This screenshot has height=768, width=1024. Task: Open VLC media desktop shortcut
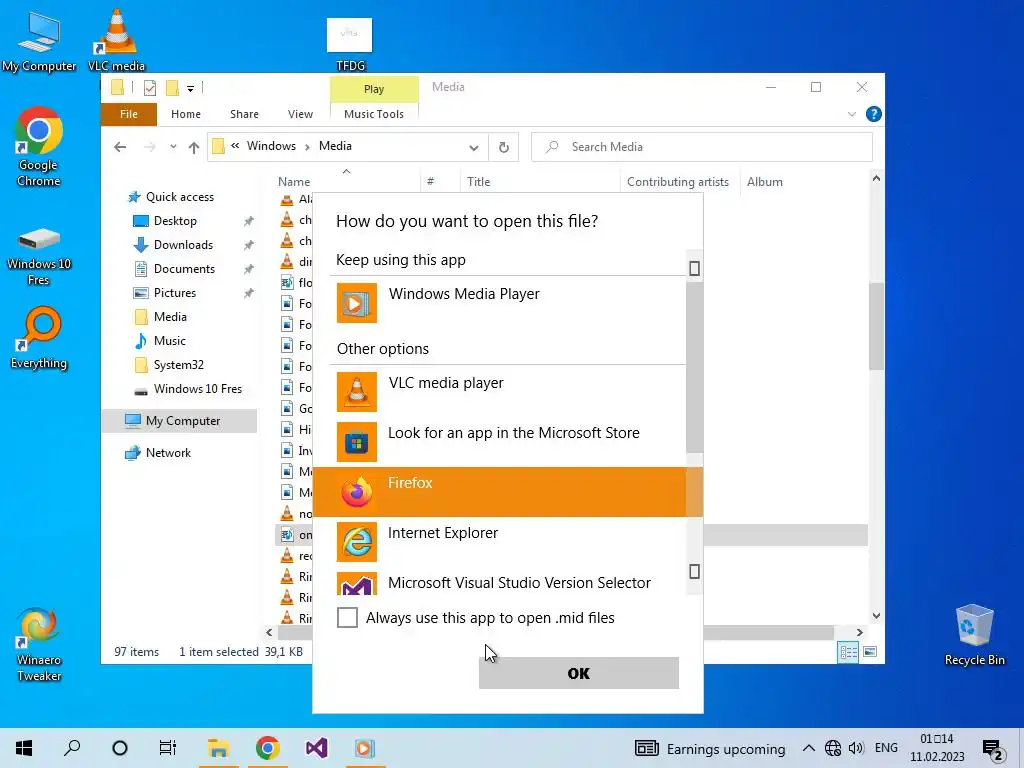click(116, 40)
